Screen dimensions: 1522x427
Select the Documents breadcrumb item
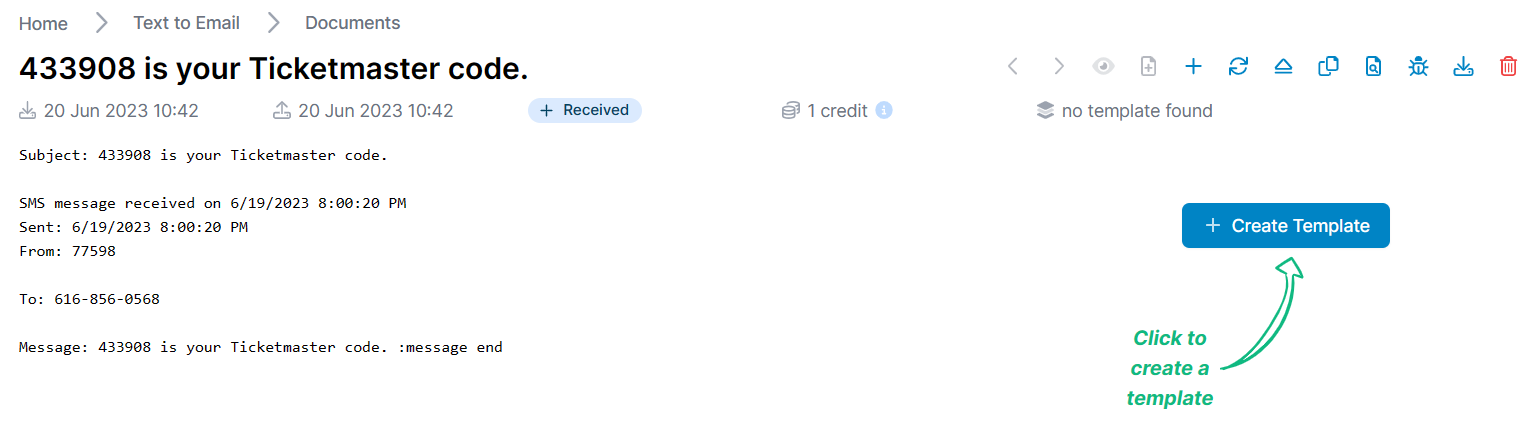353,23
